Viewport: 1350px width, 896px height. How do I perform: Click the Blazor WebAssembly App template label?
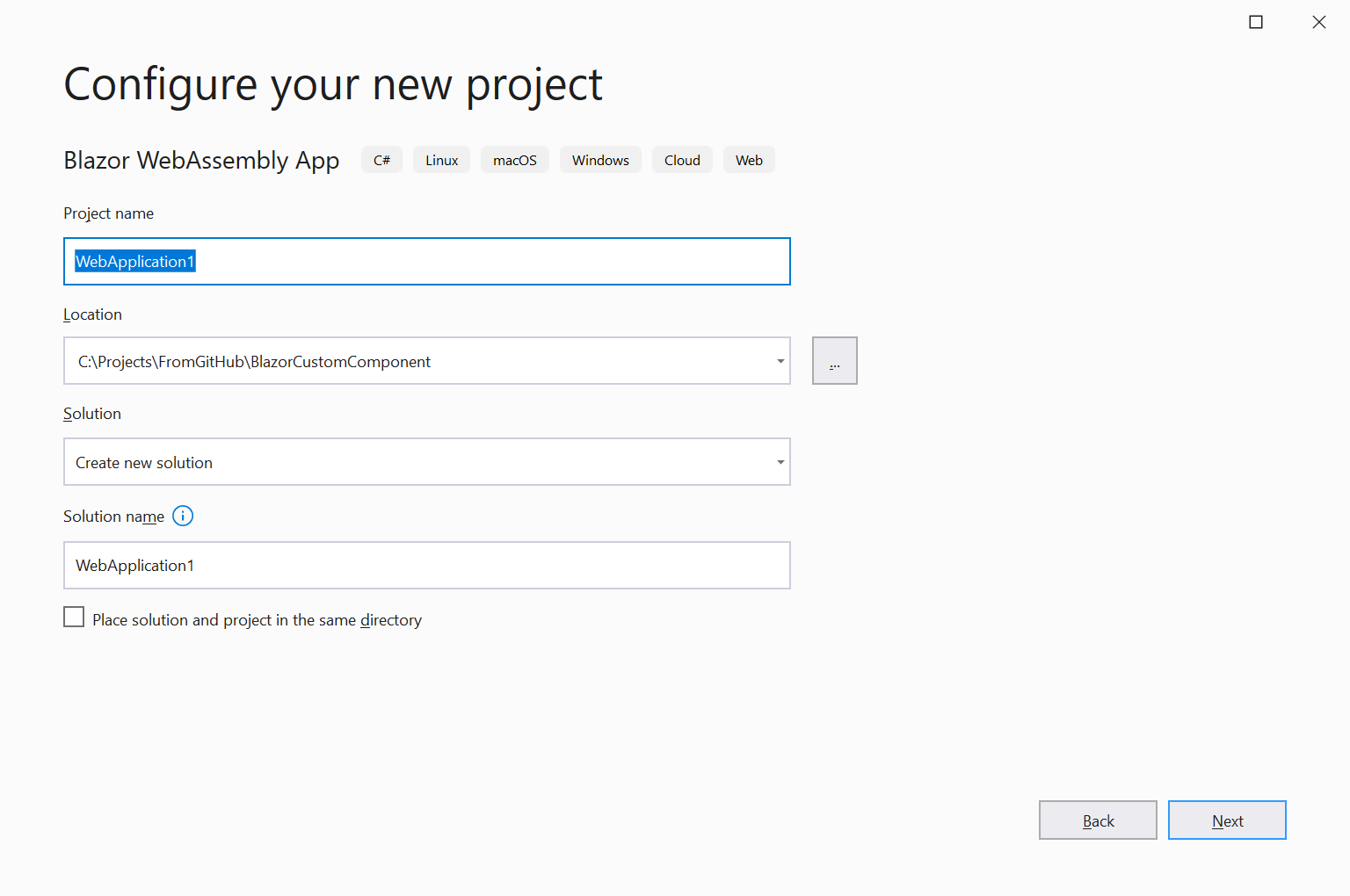201,160
